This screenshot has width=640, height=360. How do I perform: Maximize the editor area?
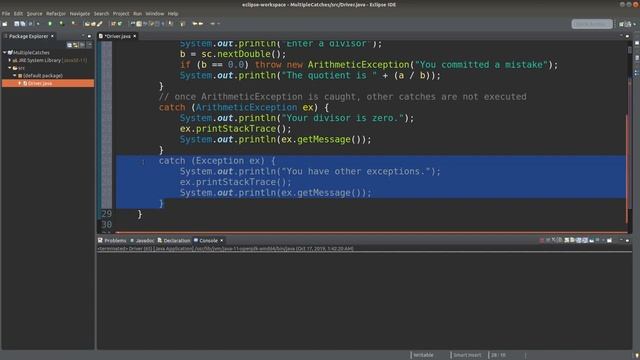(627, 36)
